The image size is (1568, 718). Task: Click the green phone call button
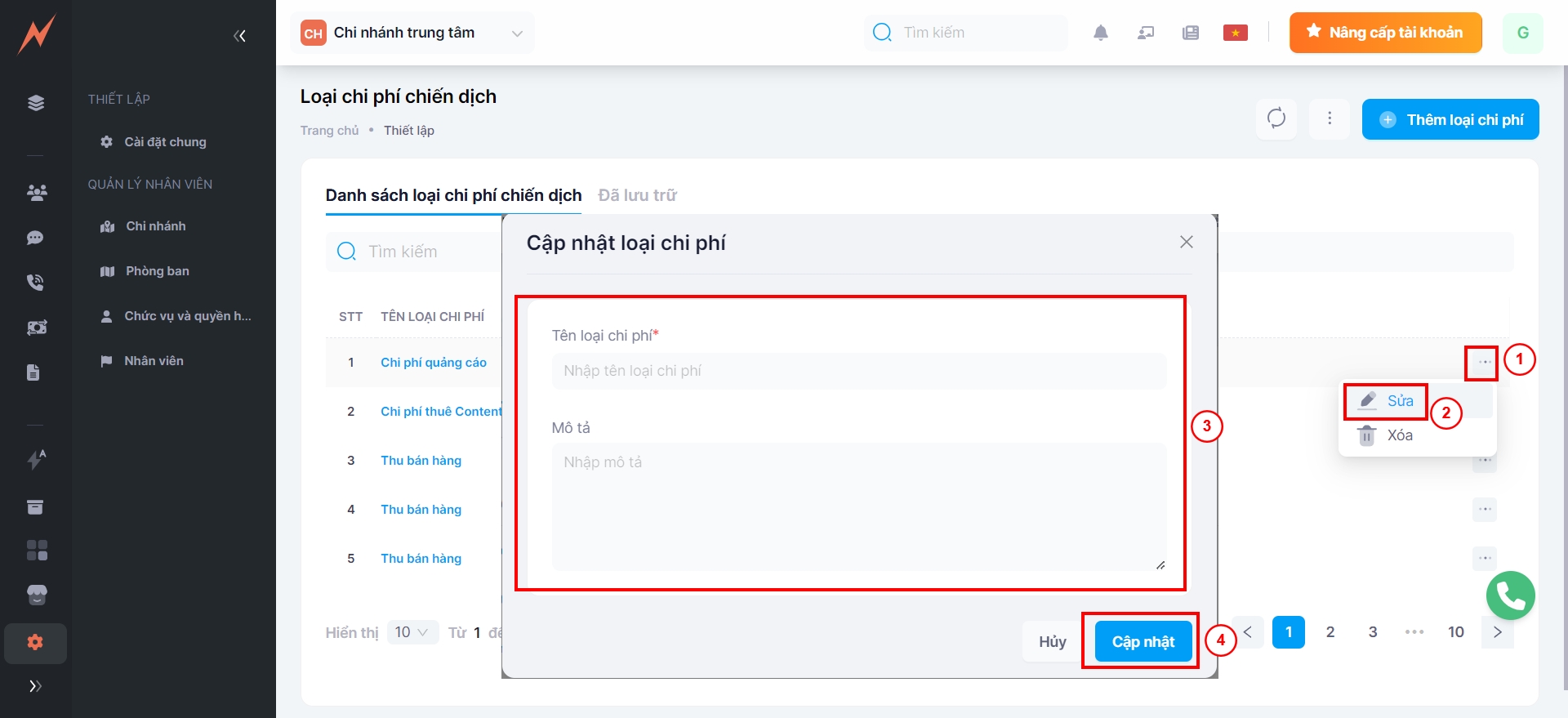(1510, 595)
